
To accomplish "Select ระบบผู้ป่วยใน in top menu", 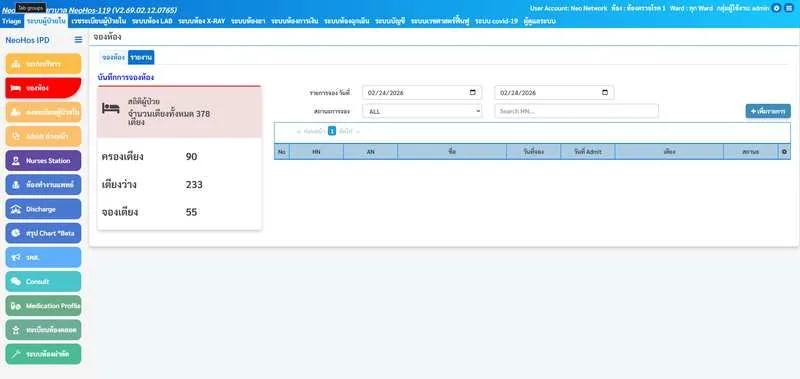I will click(x=46, y=21).
